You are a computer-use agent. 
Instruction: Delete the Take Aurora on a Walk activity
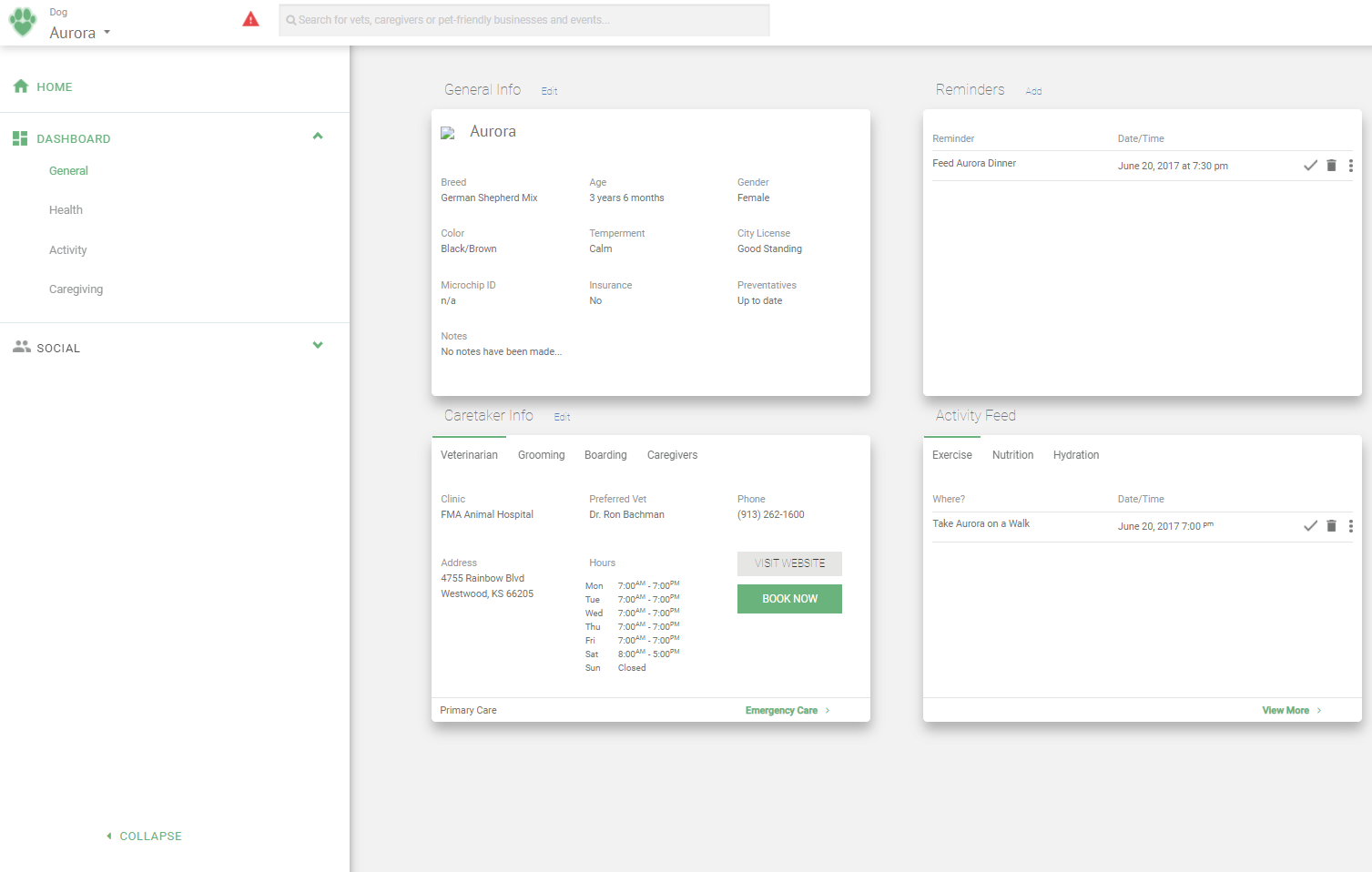click(1331, 526)
